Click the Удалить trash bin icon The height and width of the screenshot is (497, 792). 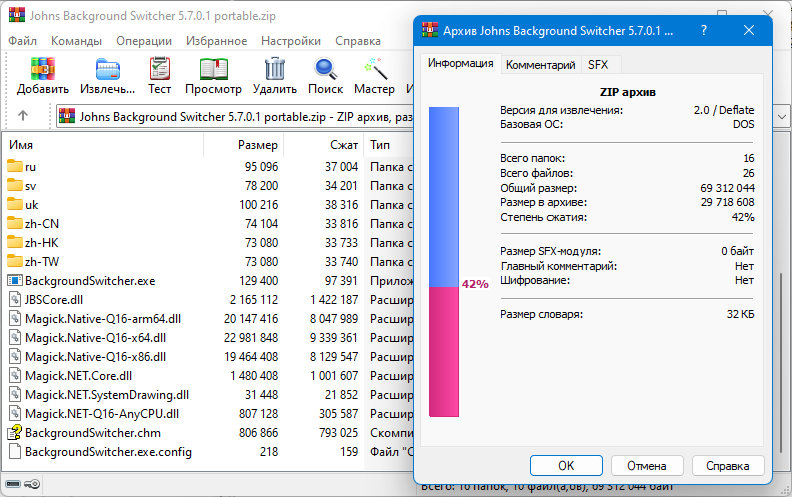(275, 69)
